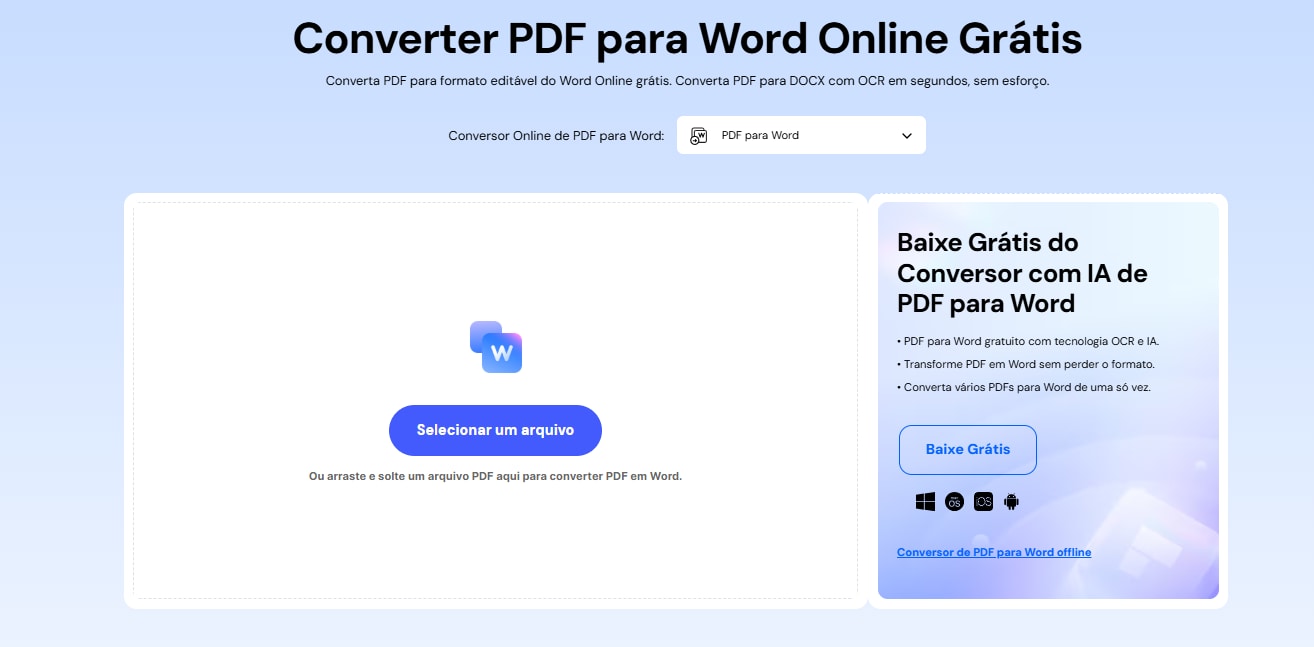
Task: Click subtitle 'Converta PDF para formato editável' text
Action: [x=687, y=81]
